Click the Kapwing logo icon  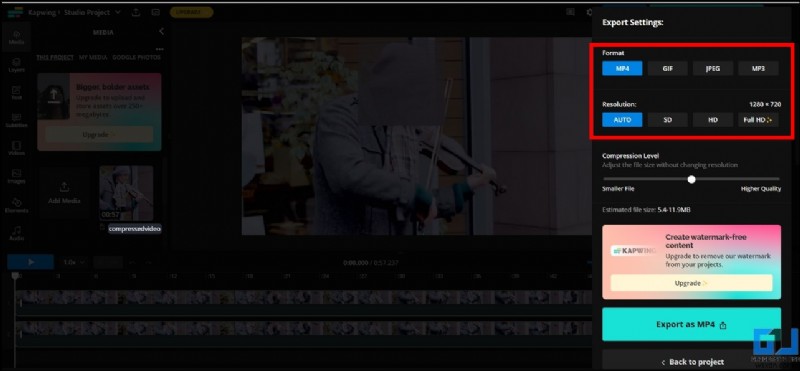pos(15,12)
